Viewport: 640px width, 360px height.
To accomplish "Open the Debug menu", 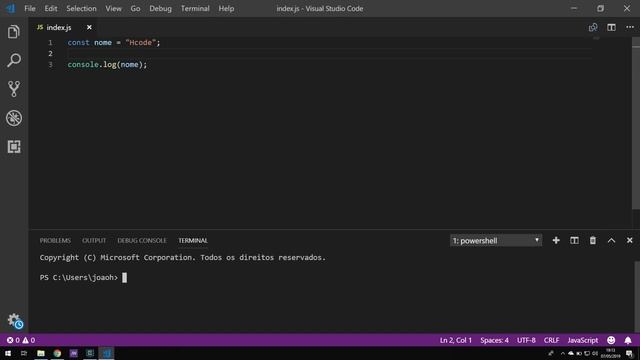I will pos(160,9).
